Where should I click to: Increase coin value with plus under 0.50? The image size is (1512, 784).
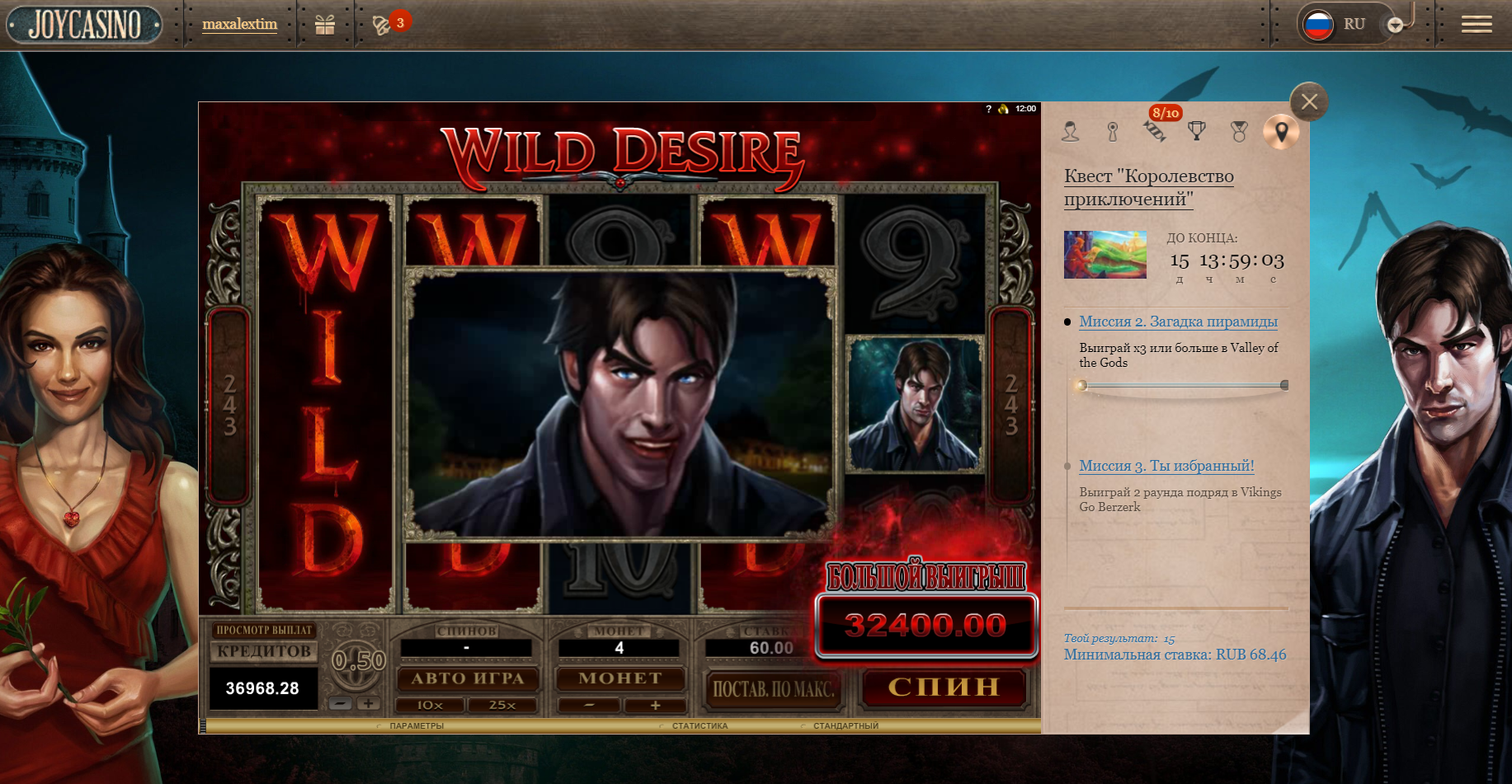pos(369,704)
